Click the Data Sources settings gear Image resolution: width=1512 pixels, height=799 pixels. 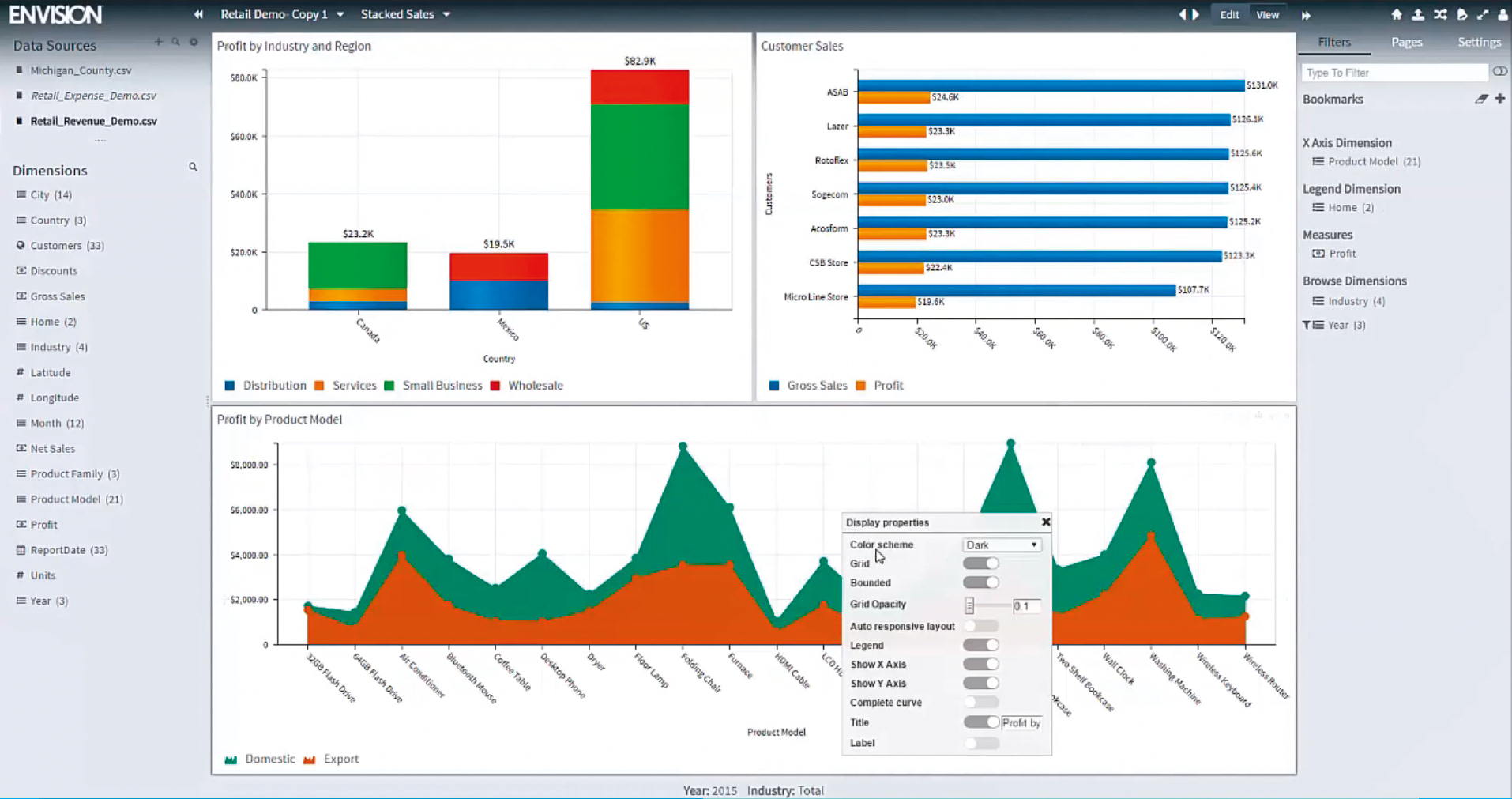click(x=194, y=42)
